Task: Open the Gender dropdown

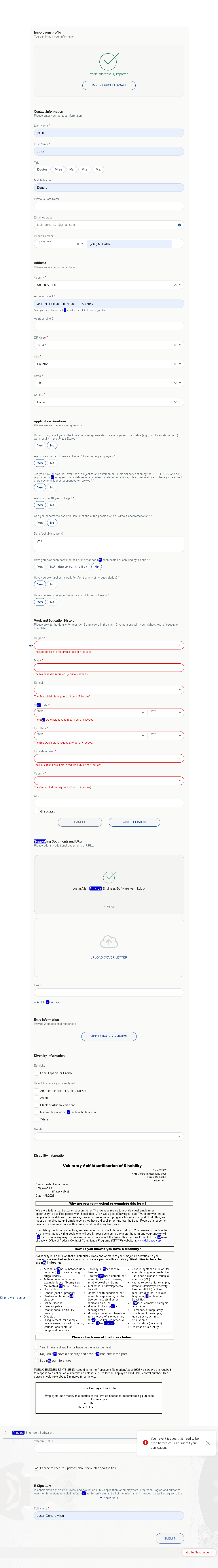Action: pyautogui.click(x=179, y=1136)
